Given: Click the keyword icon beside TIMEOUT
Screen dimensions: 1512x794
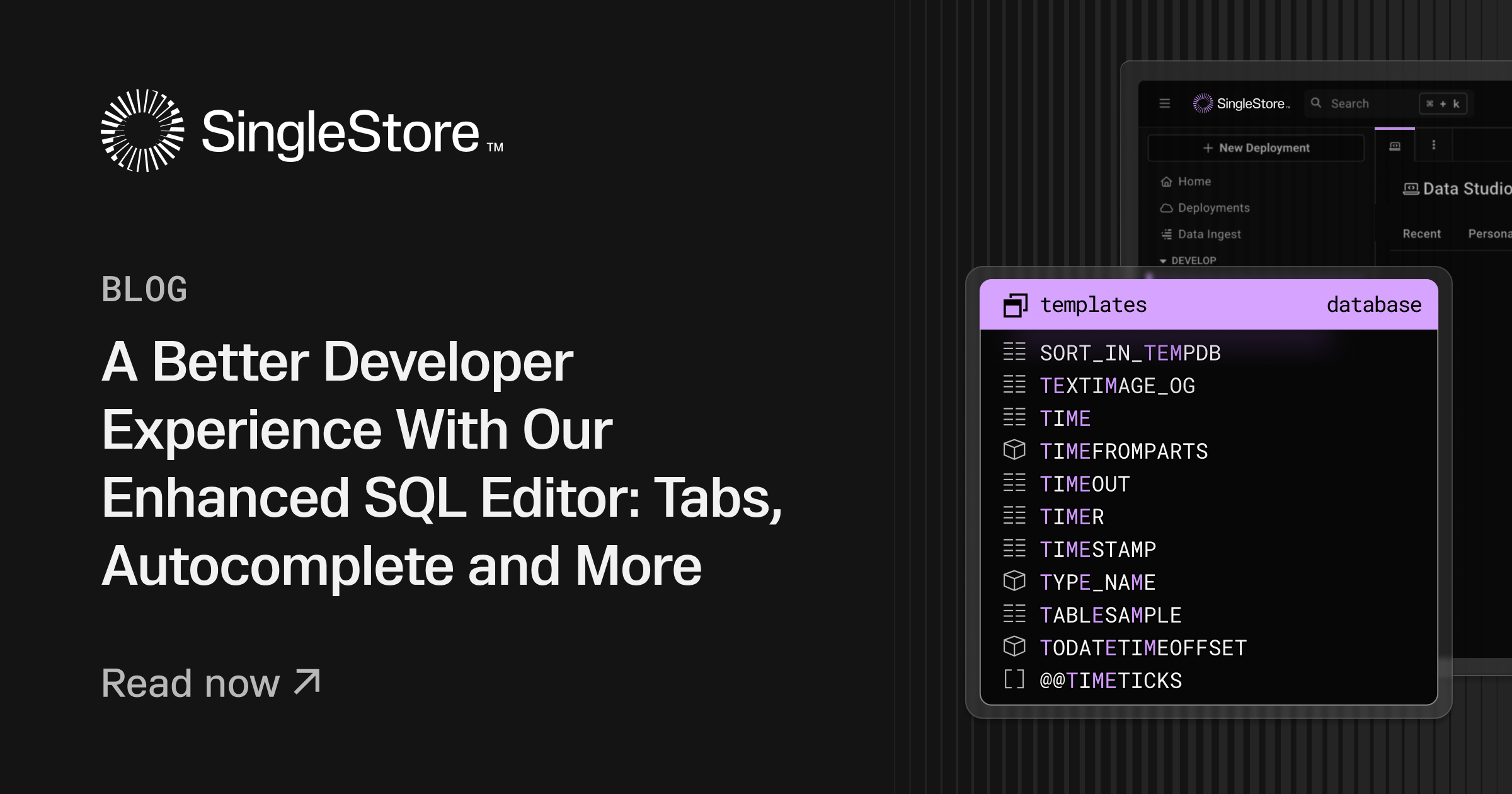Looking at the screenshot, I should click(1014, 482).
